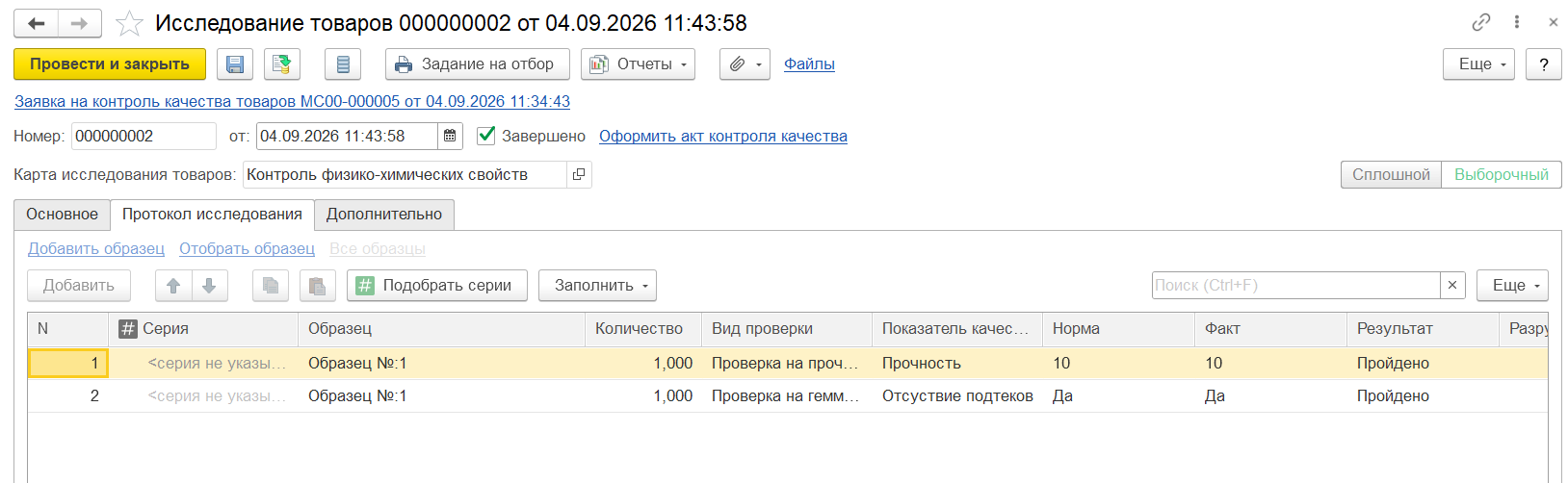The width and height of the screenshot is (1568, 483).
Task: Expand the Отчеты dropdown
Action: coord(638,64)
